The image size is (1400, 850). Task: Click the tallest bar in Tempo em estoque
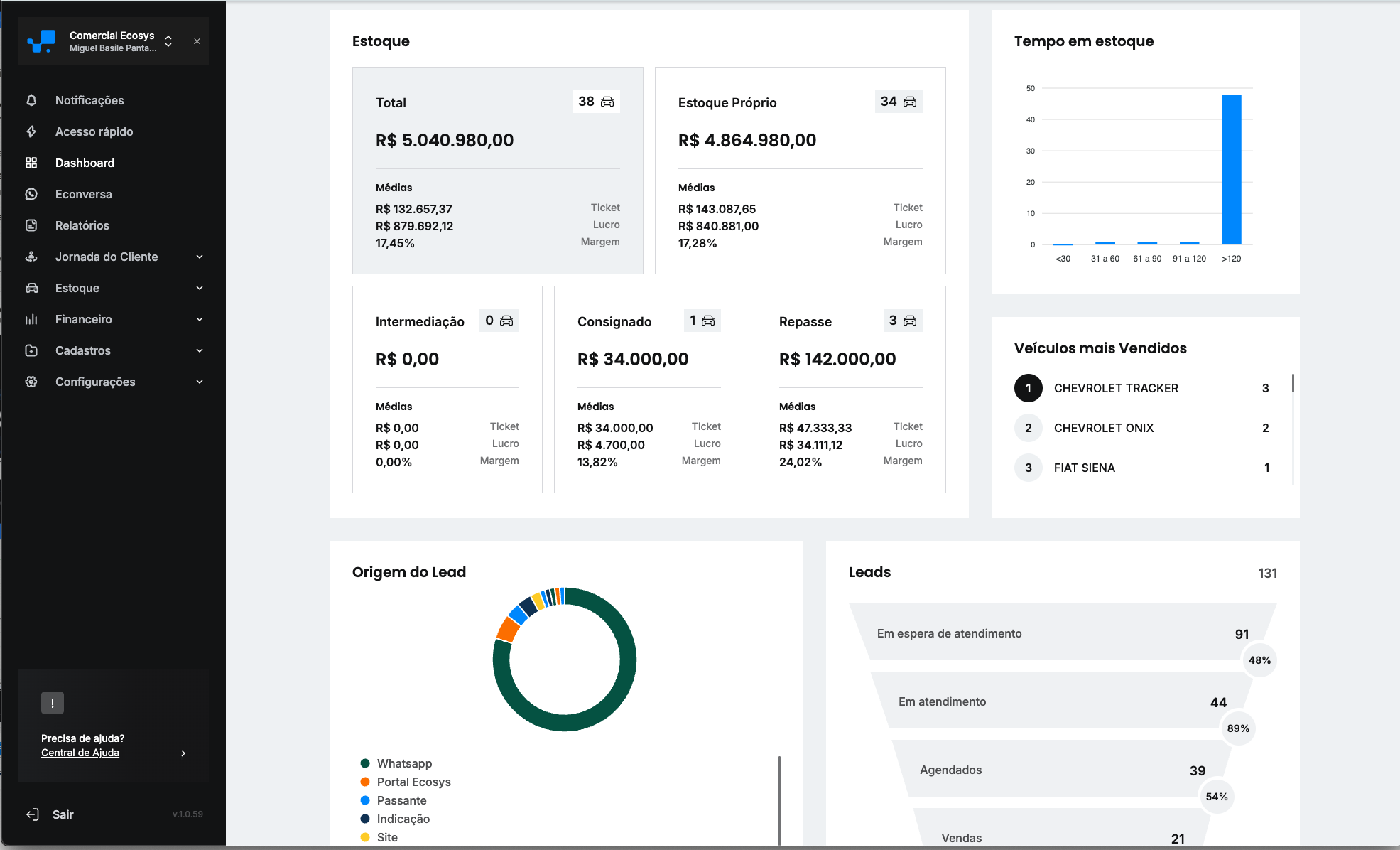pos(1232,171)
